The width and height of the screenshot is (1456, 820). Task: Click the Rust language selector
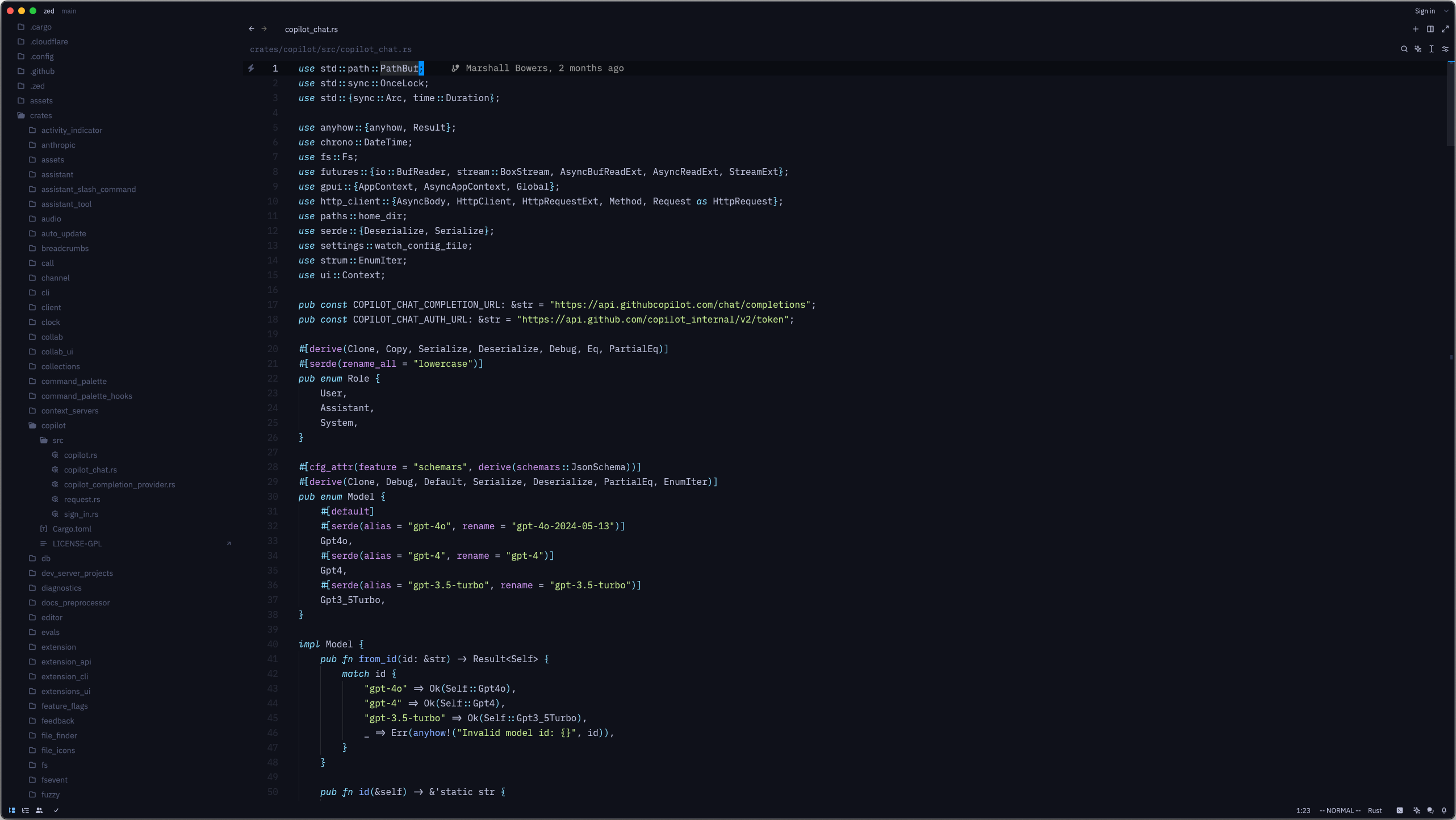pos(1375,810)
